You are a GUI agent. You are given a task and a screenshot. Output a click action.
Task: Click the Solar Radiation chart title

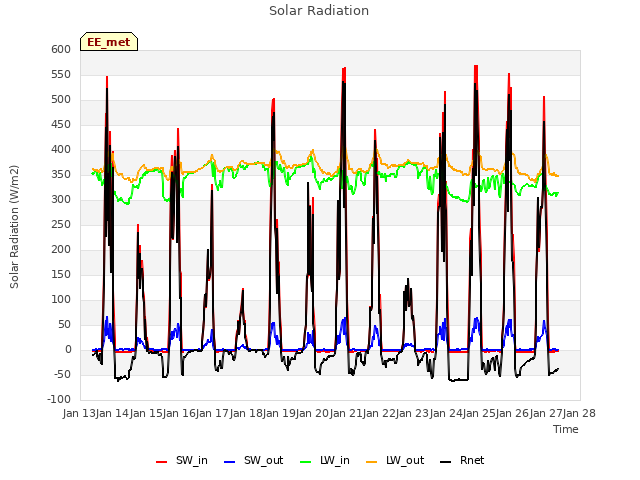click(319, 11)
